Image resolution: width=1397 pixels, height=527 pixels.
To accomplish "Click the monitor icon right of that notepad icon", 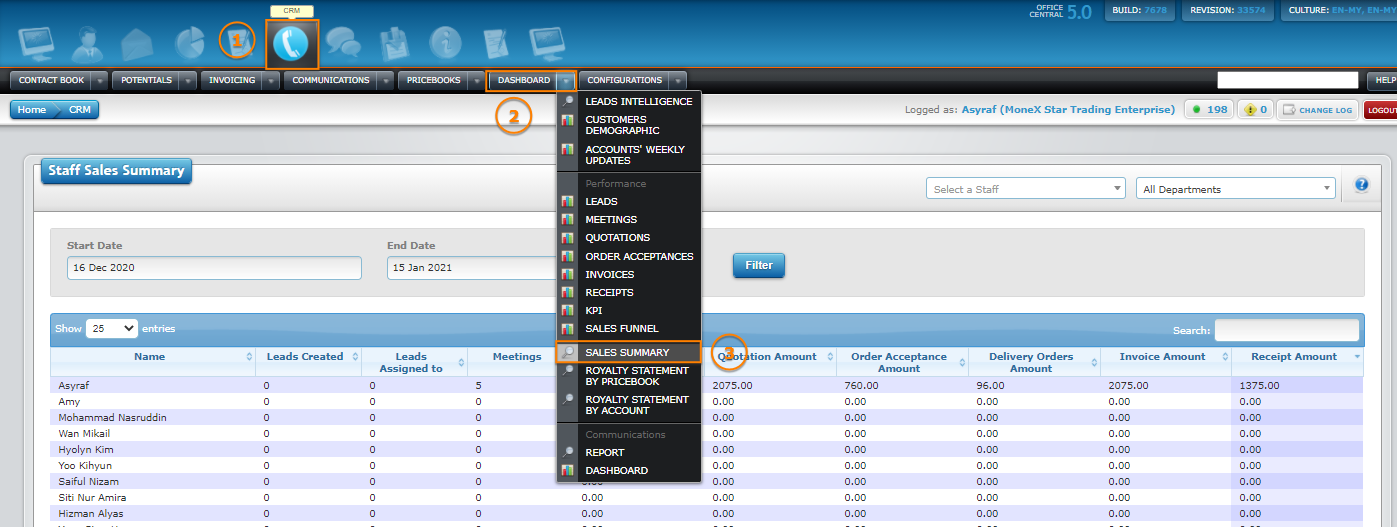I will [547, 44].
